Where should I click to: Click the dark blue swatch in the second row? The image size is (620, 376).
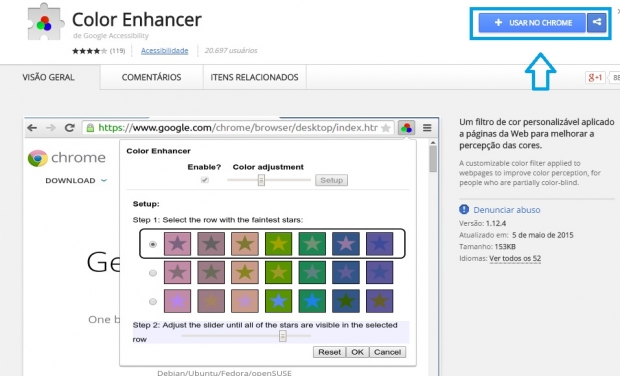click(346, 272)
